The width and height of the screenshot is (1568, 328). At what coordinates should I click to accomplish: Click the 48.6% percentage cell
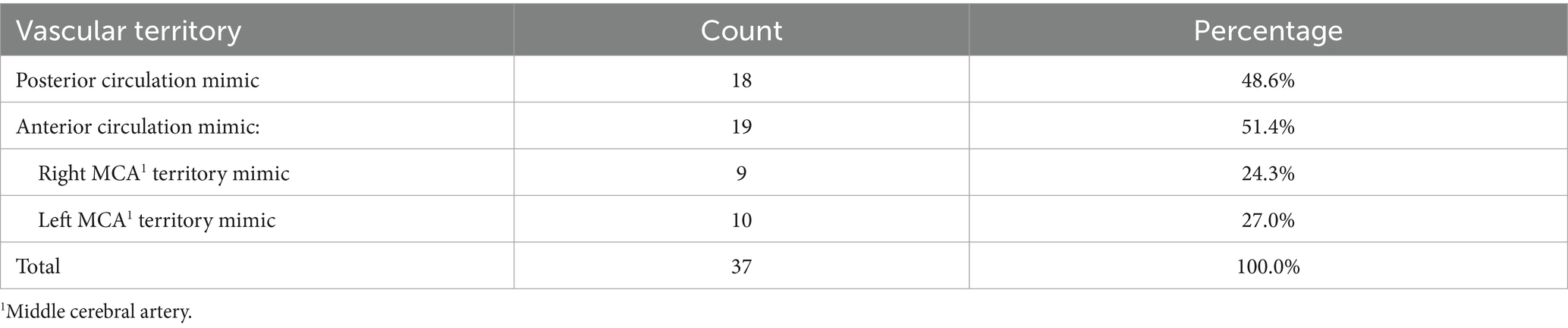click(x=1268, y=80)
